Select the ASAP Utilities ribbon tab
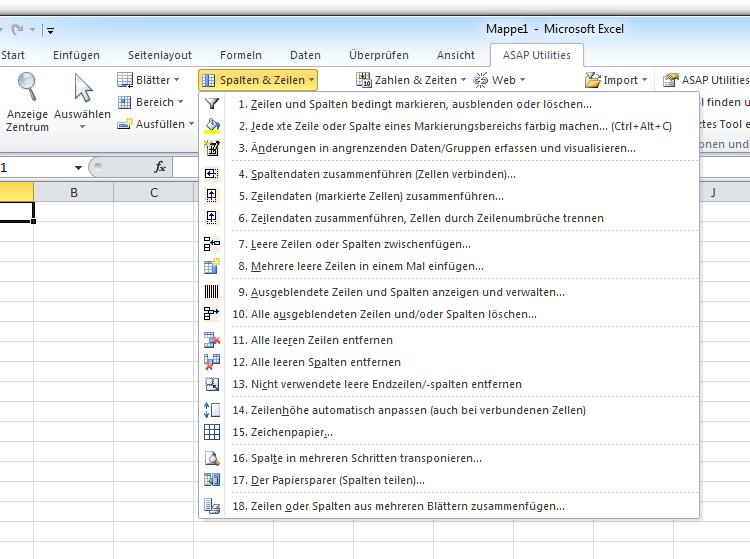750x559 pixels. (537, 55)
